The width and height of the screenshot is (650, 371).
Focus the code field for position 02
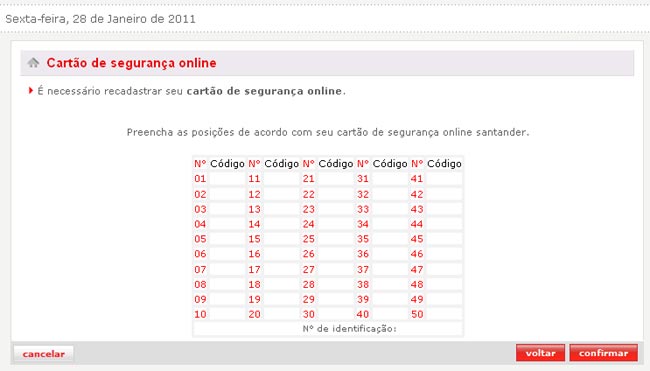(x=227, y=194)
